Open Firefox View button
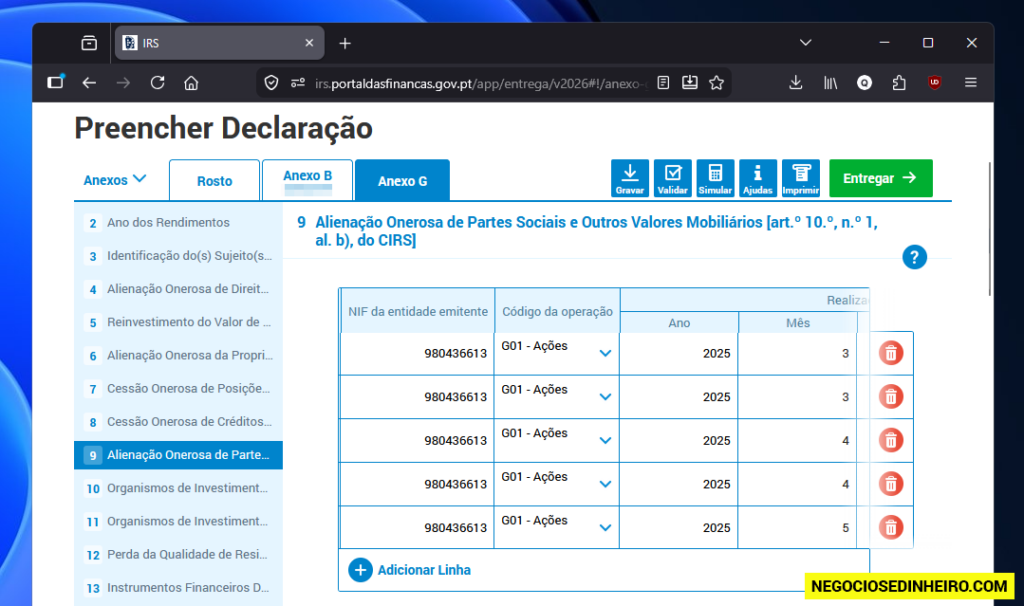This screenshot has width=1024, height=606. [x=89, y=43]
